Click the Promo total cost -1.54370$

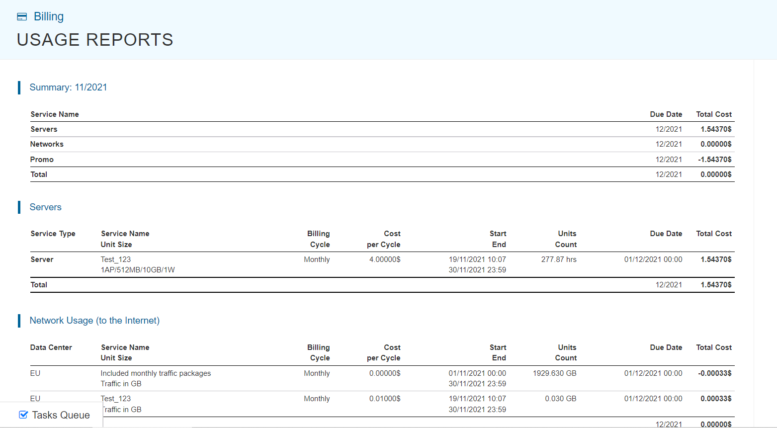pos(714,159)
